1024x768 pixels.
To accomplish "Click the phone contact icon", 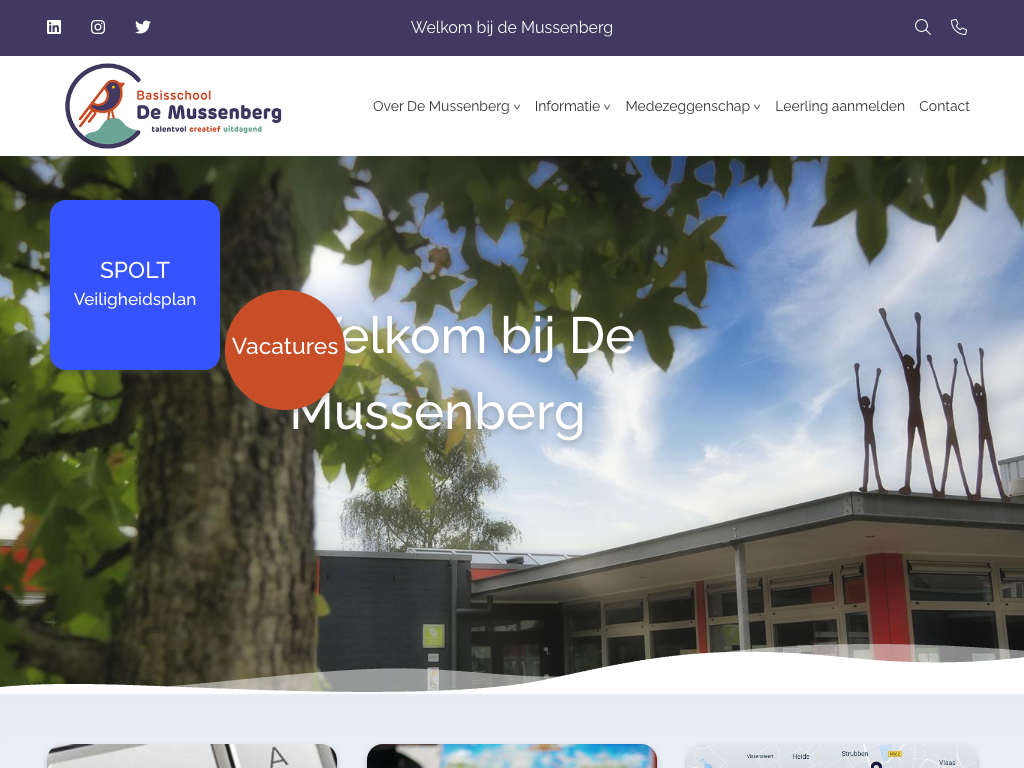I will [x=959, y=27].
